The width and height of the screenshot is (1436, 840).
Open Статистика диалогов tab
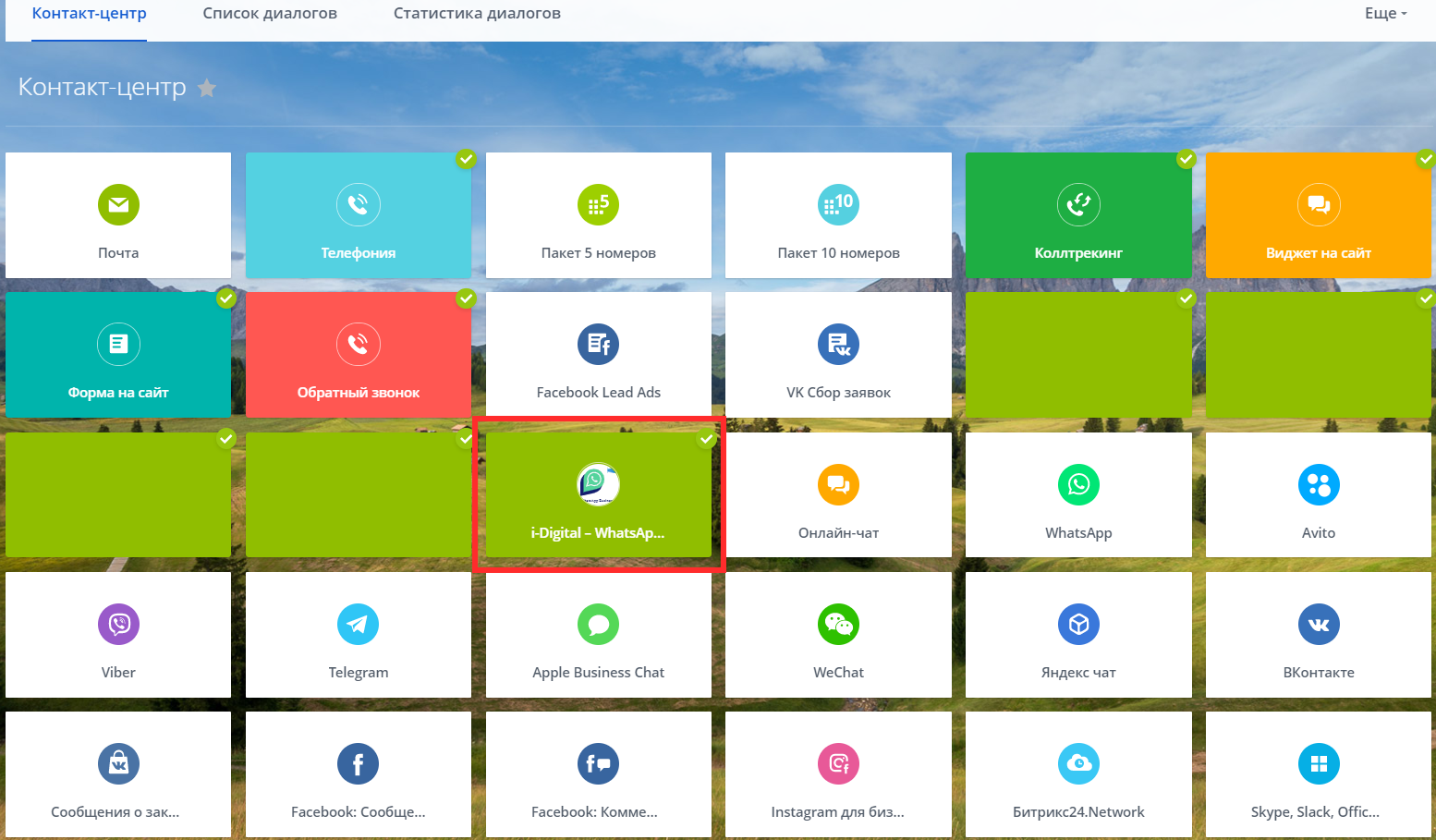(477, 14)
